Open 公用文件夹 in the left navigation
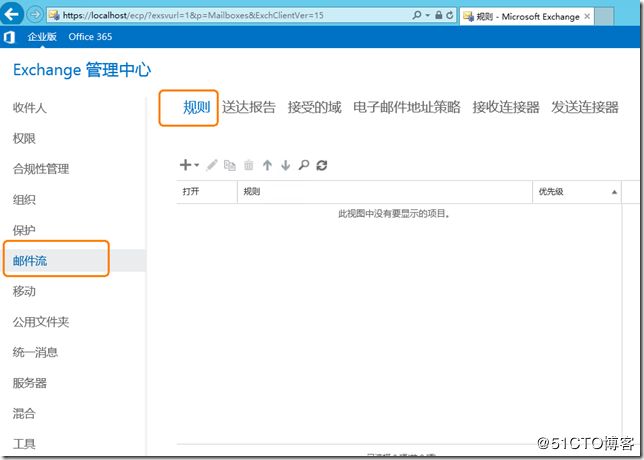 41,322
